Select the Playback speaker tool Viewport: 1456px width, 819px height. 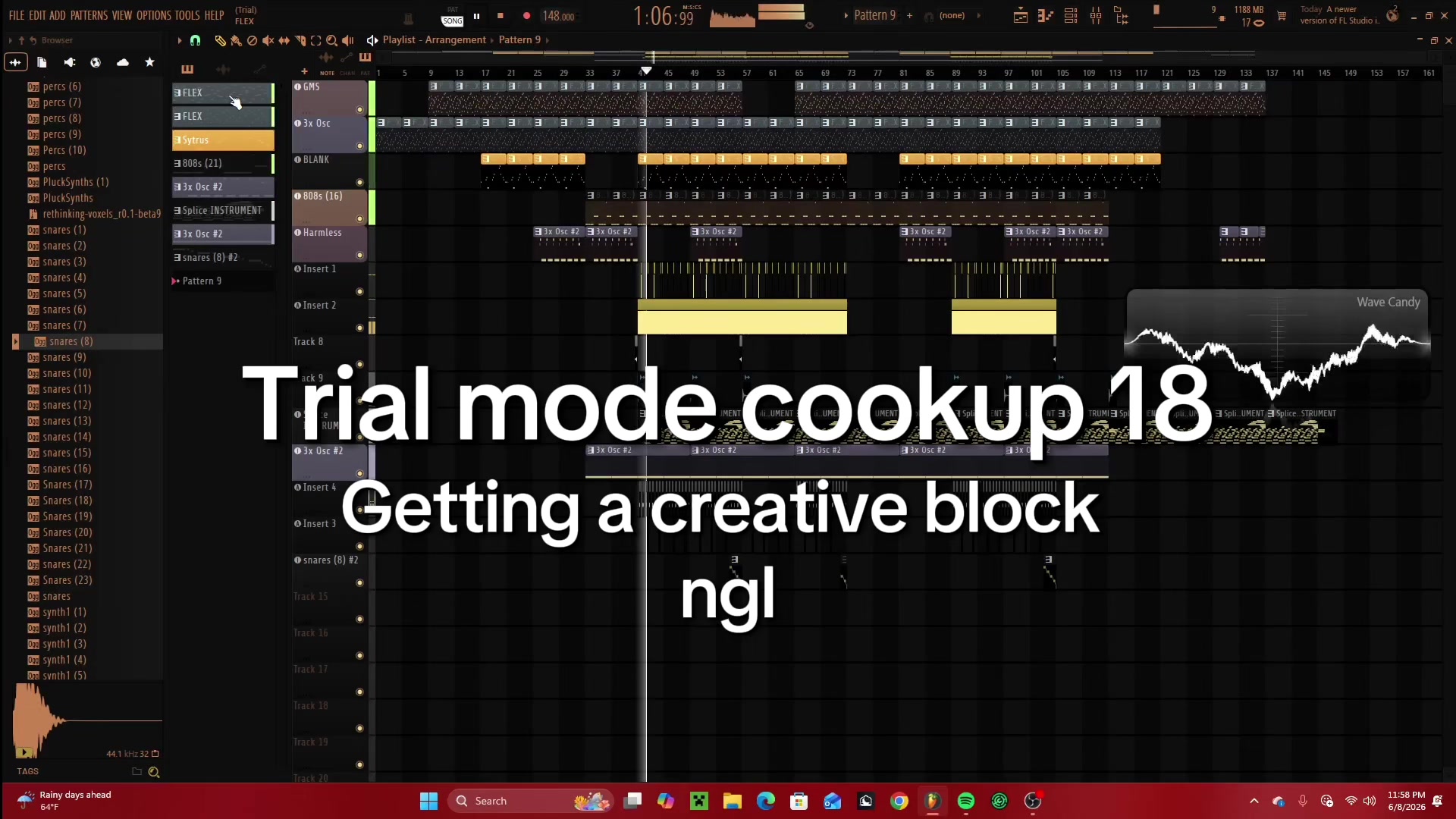[x=347, y=40]
